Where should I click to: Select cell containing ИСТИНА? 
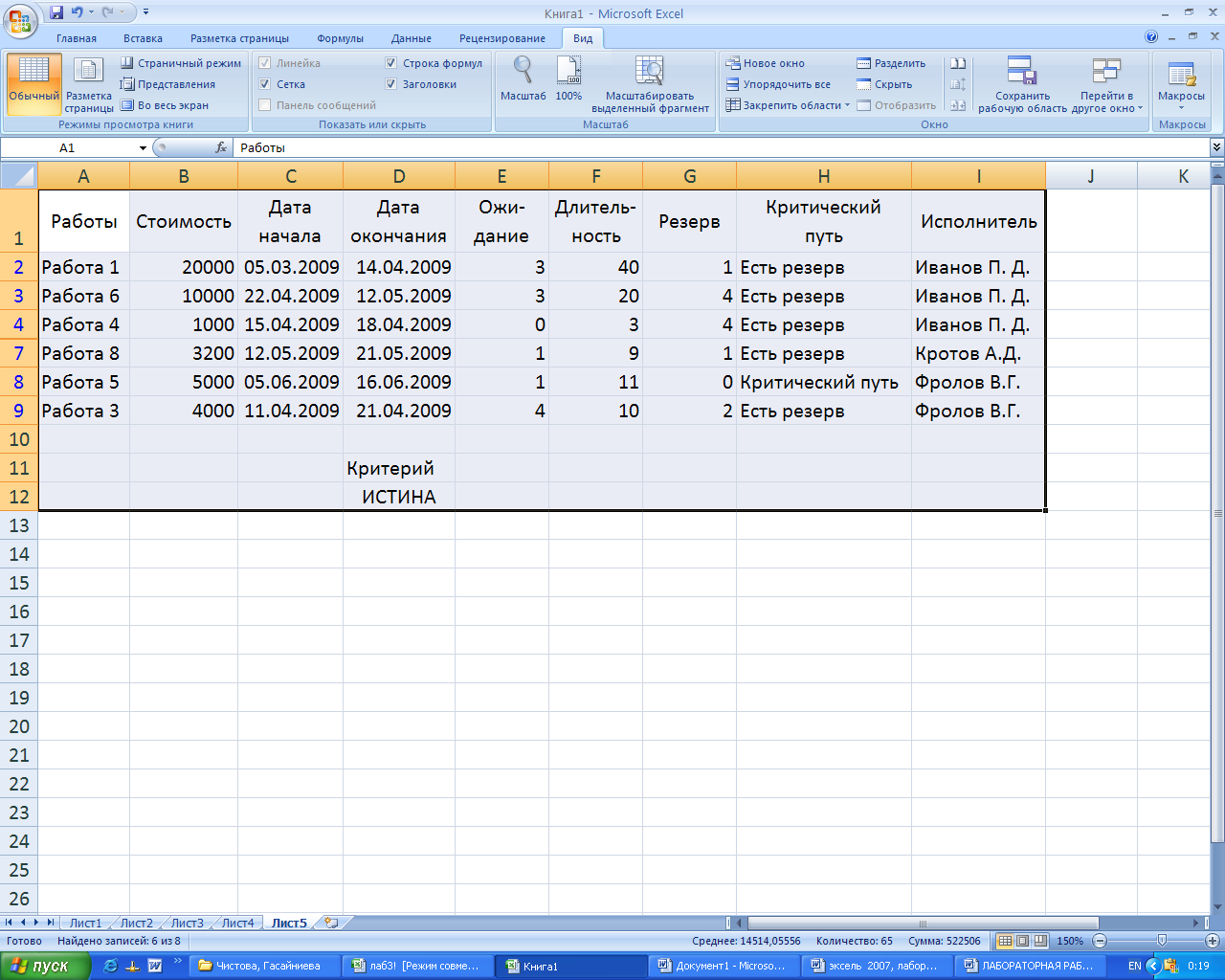coord(398,497)
